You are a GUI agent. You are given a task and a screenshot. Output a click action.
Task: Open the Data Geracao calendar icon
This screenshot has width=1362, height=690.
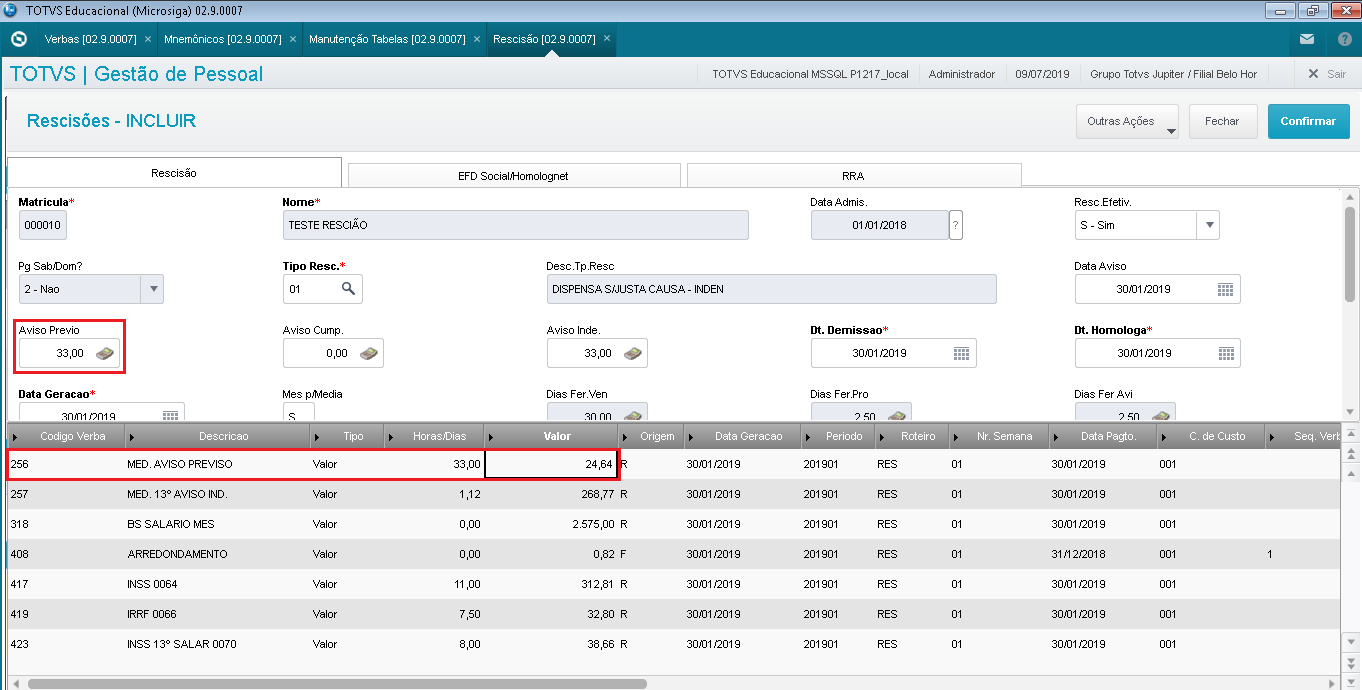169,415
